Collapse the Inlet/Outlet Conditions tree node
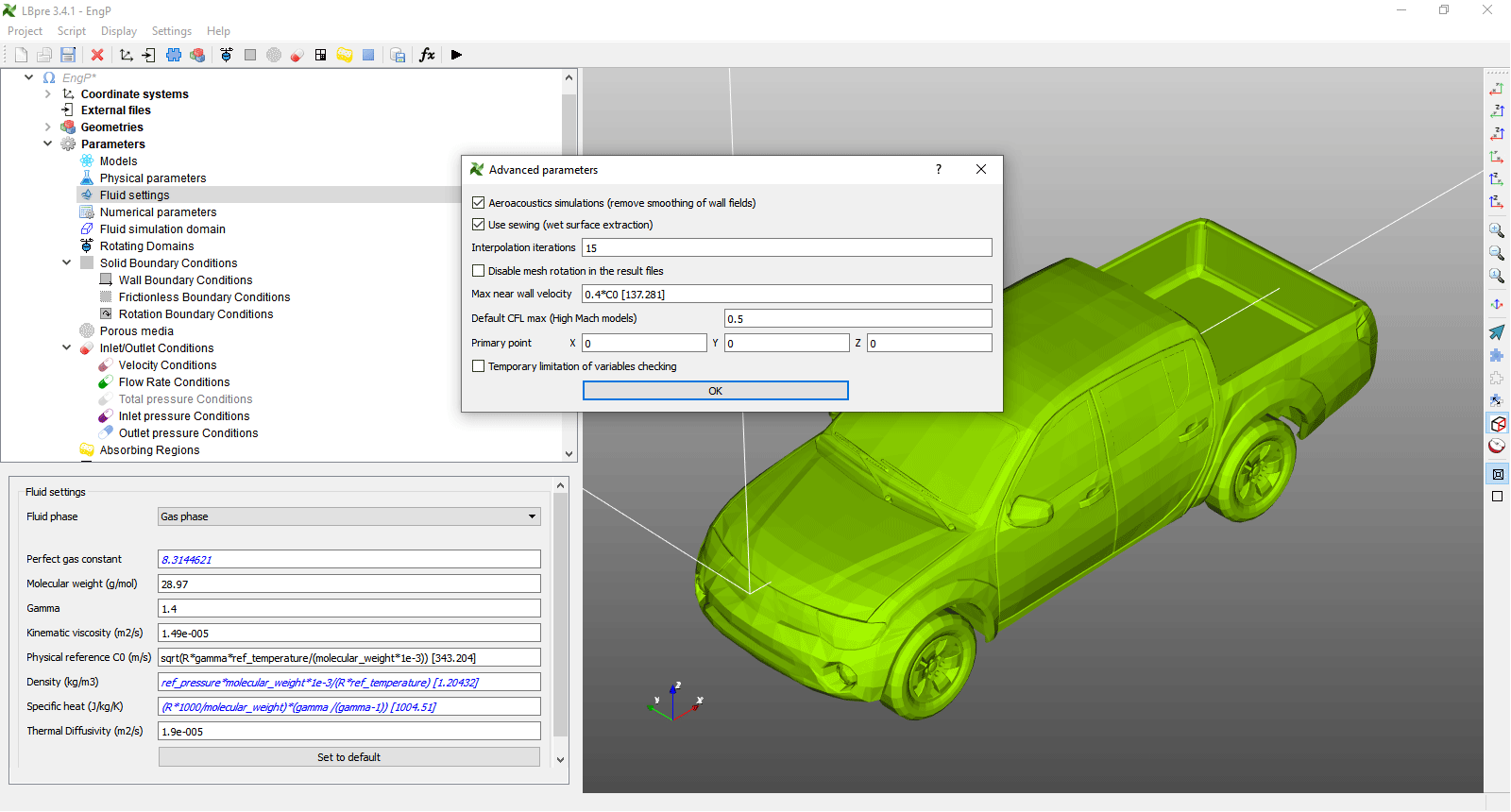The height and width of the screenshot is (812, 1511). click(x=66, y=348)
